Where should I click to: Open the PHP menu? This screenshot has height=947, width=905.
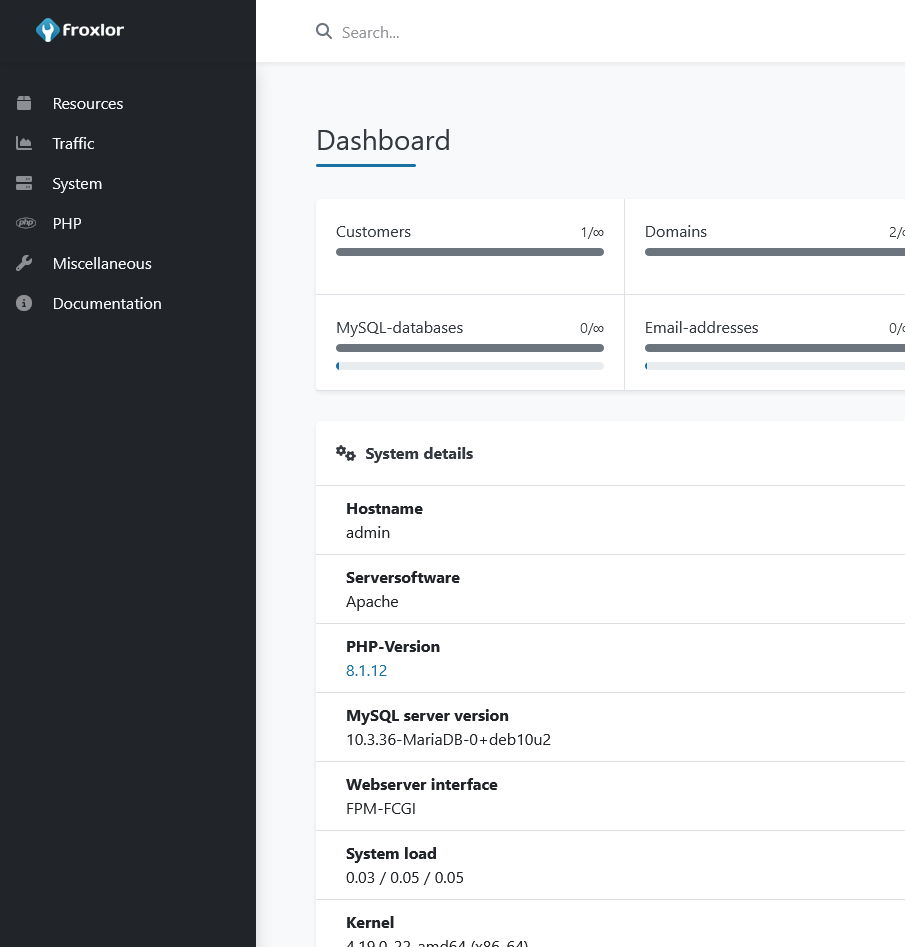point(66,223)
